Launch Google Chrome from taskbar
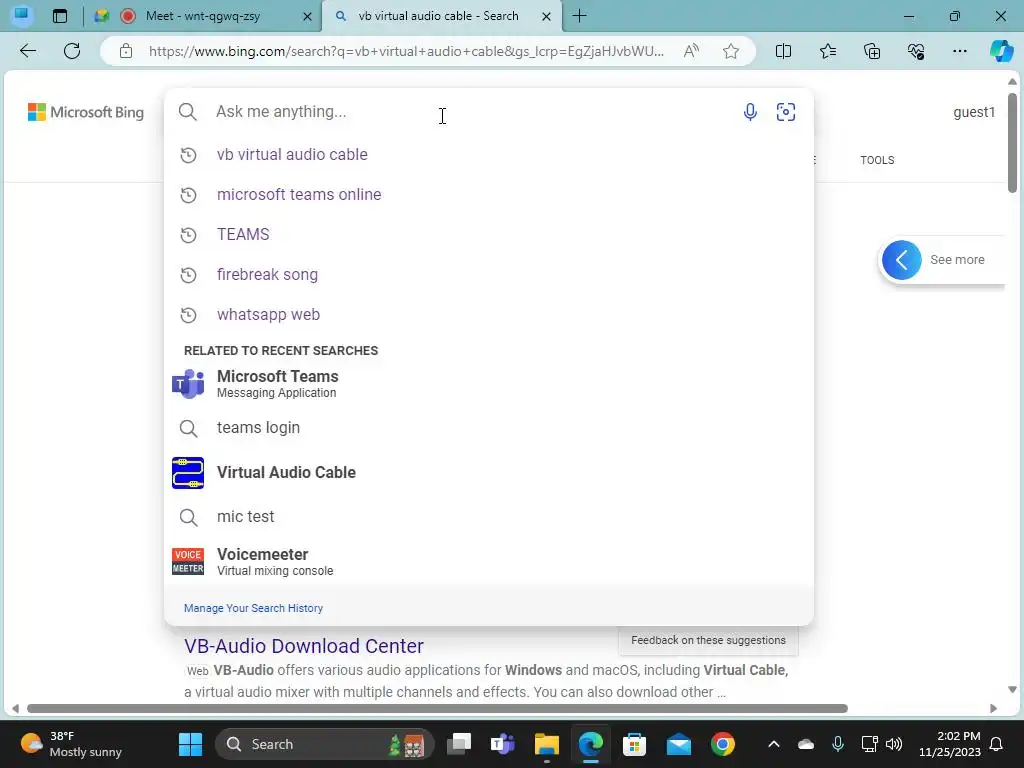 [722, 744]
